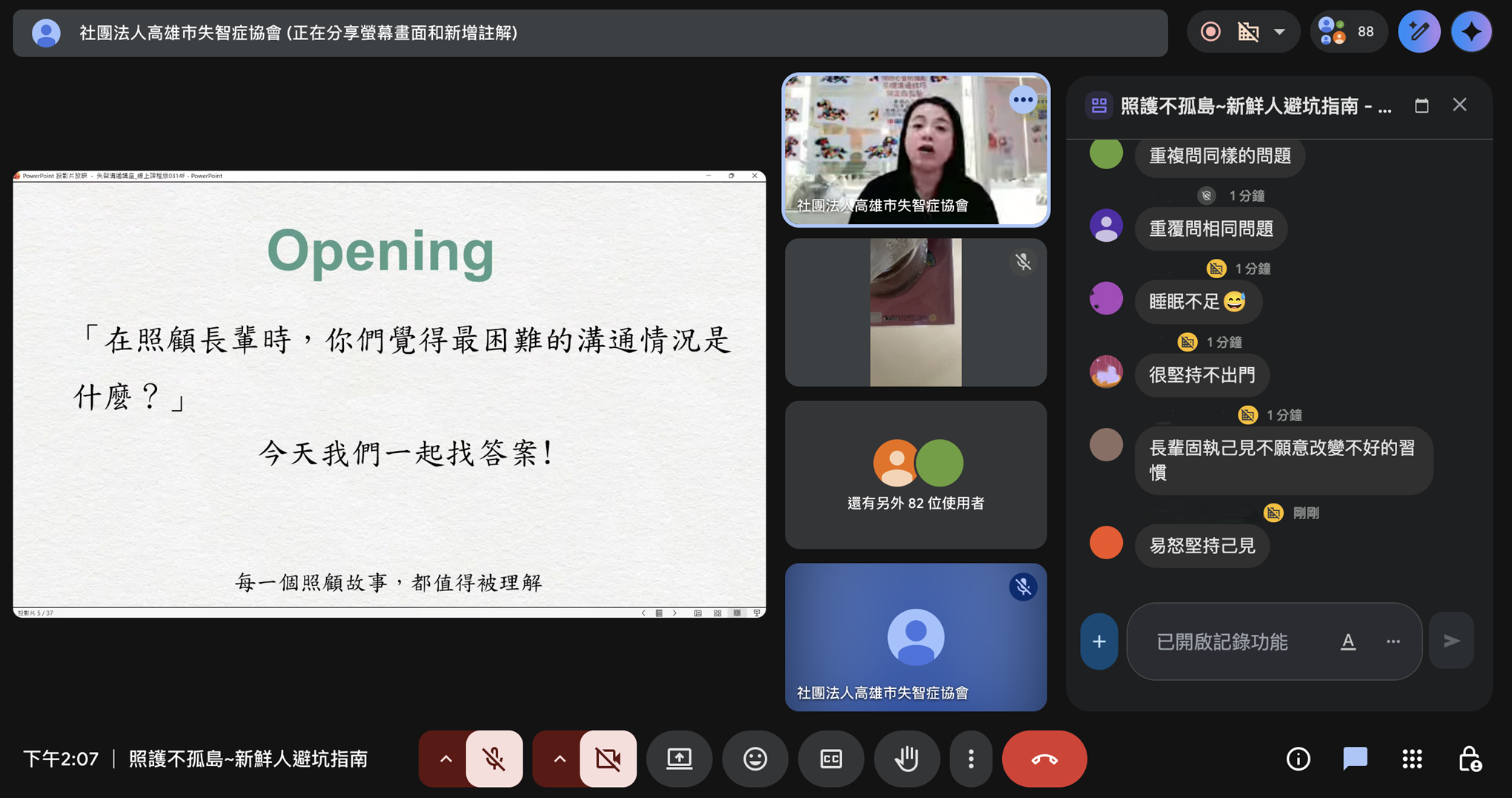Open host controls lock icon
The height and width of the screenshot is (798, 1512).
1472,759
